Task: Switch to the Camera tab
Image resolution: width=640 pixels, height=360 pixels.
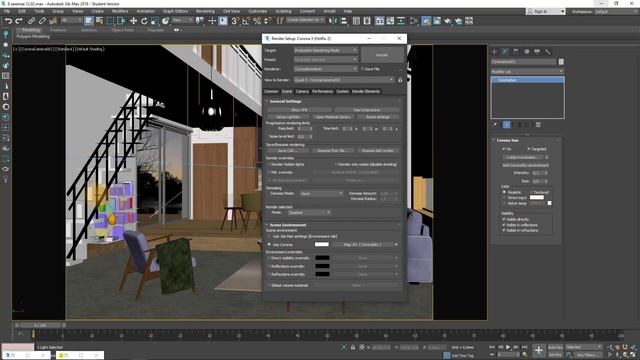Action: (302, 91)
